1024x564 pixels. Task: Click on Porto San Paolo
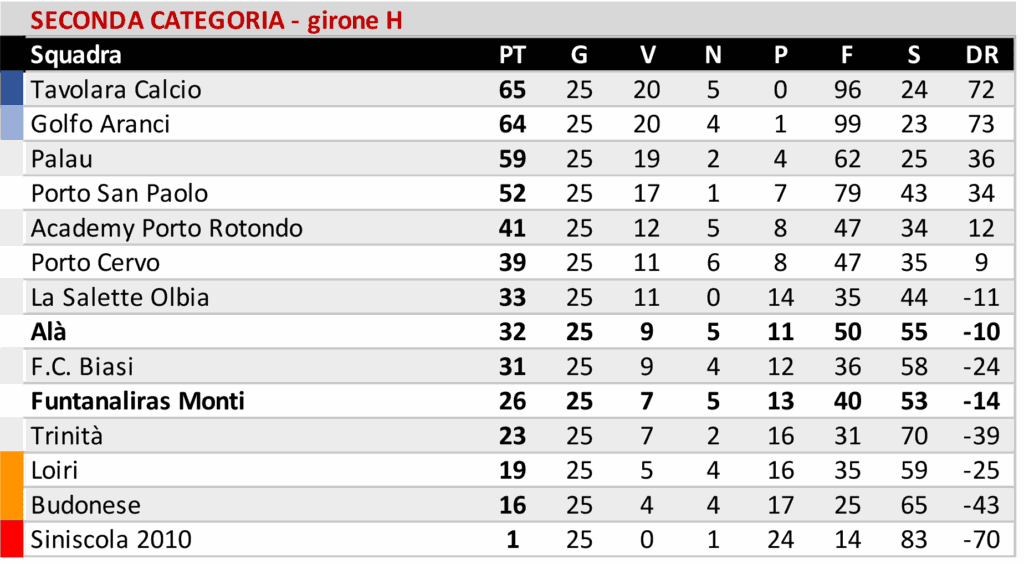pos(119,193)
